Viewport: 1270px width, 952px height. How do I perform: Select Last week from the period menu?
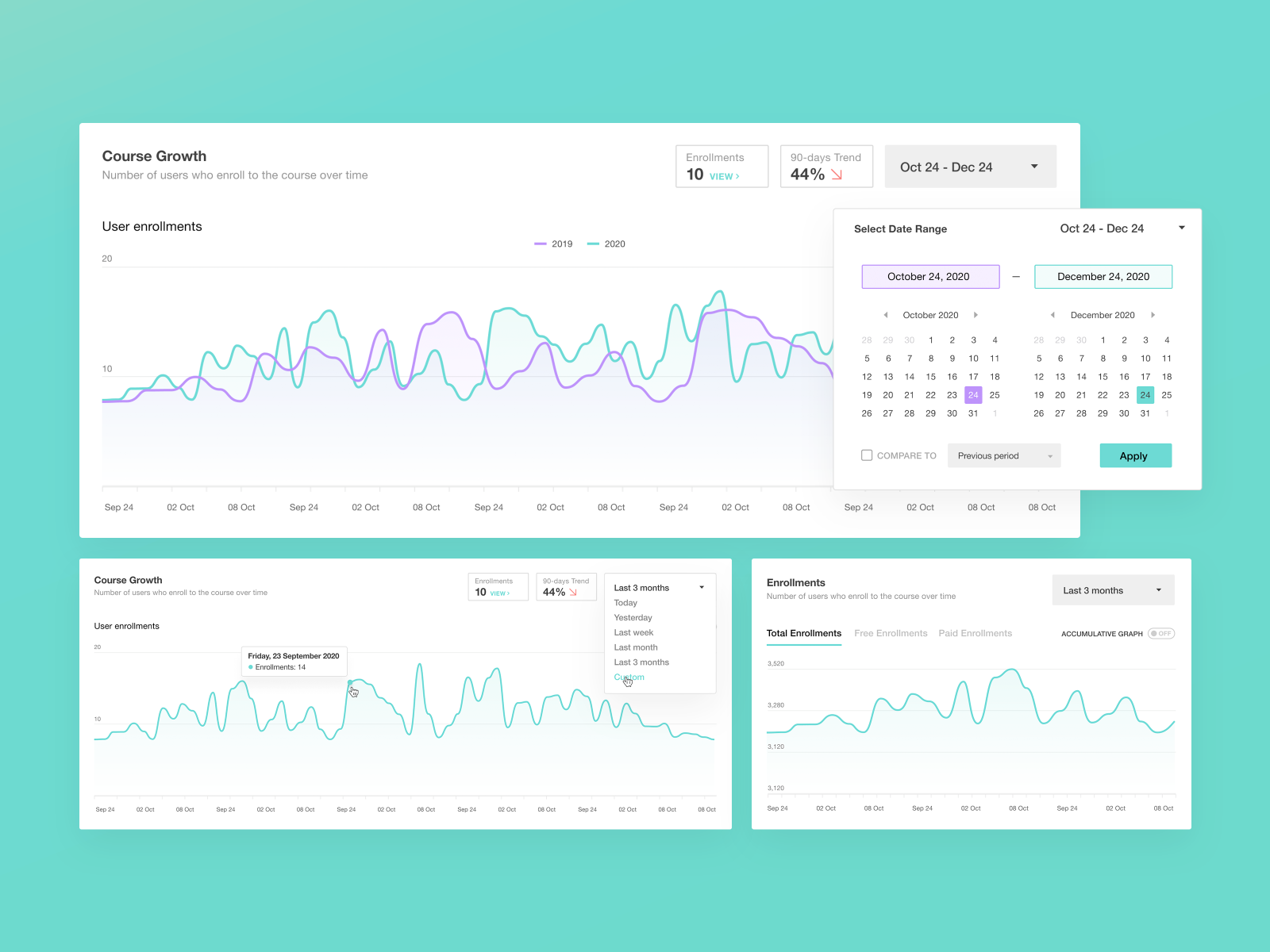click(x=633, y=632)
